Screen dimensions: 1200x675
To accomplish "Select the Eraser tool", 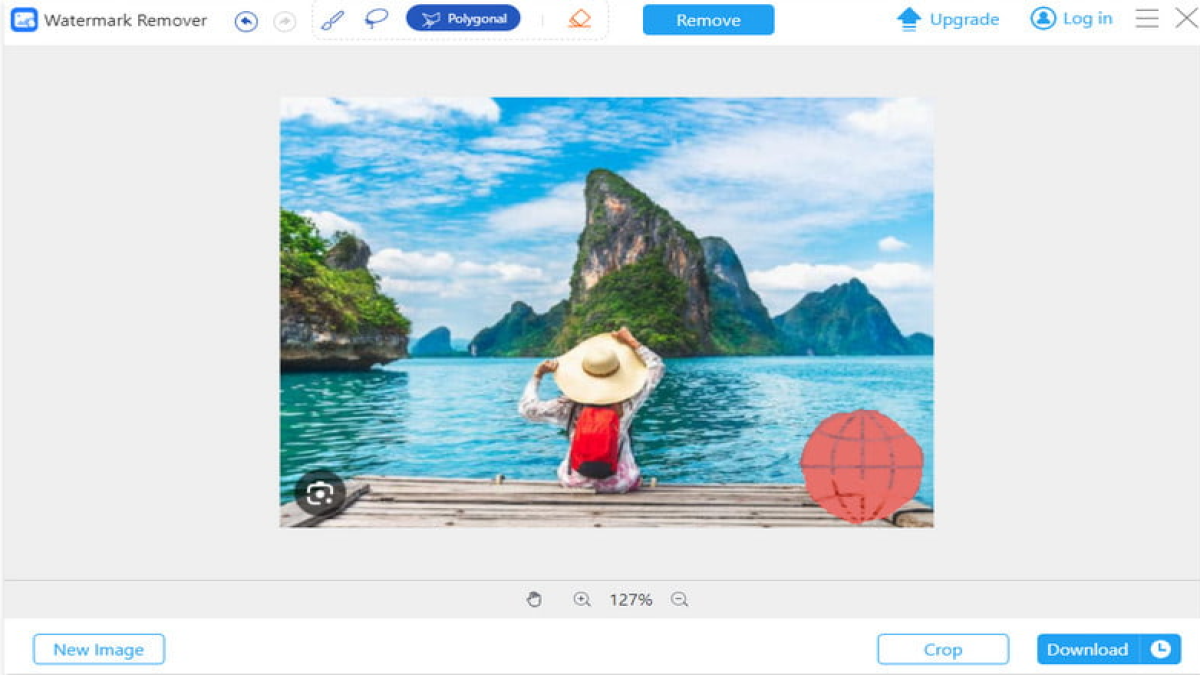I will [x=580, y=19].
